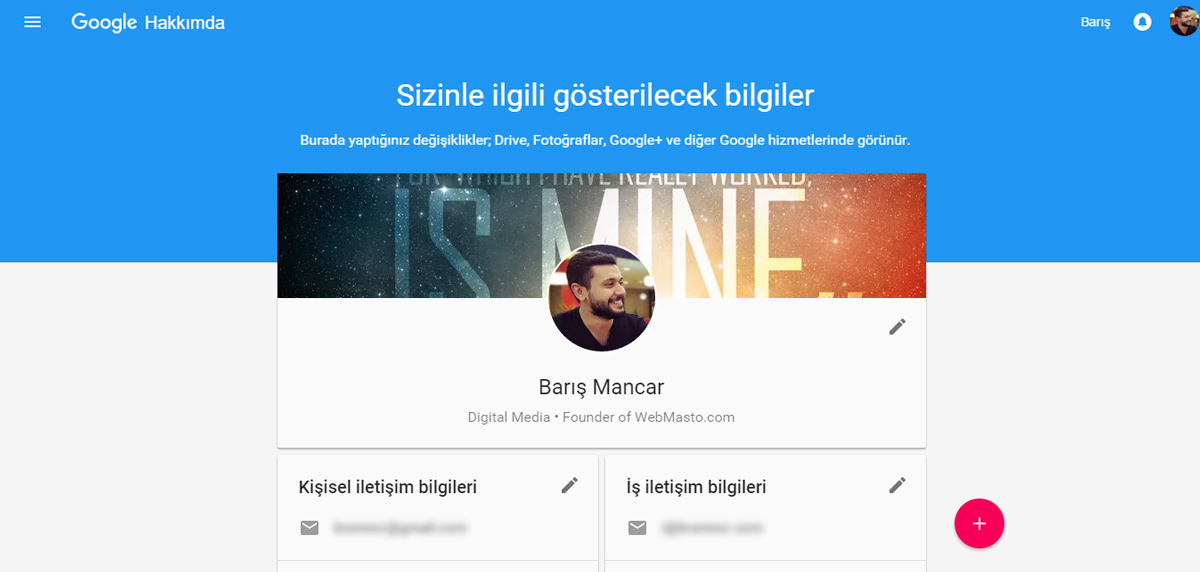
Task: Open the account avatar in the top bar
Action: coord(1184,21)
